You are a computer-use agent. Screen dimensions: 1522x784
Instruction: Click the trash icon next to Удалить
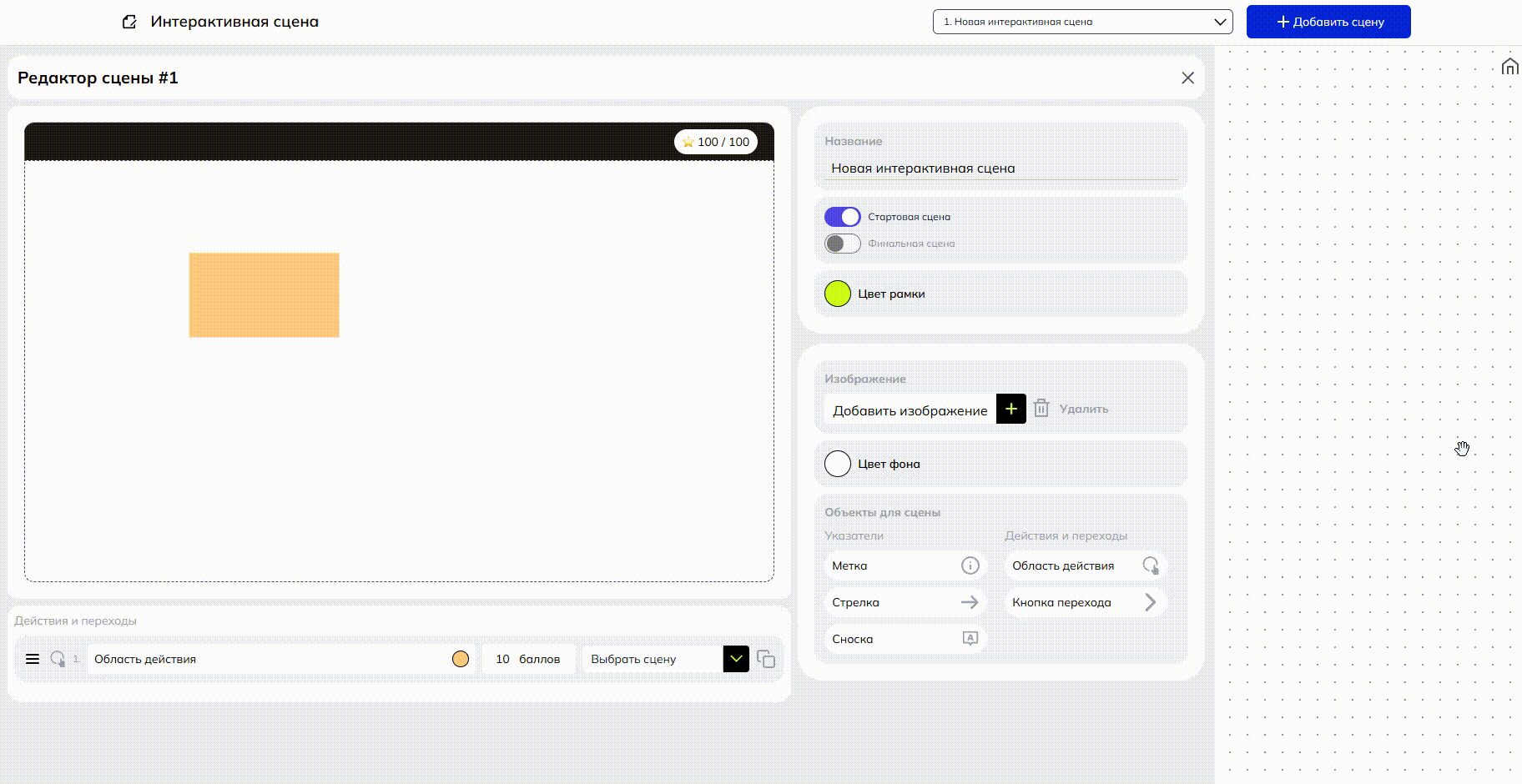click(x=1041, y=409)
